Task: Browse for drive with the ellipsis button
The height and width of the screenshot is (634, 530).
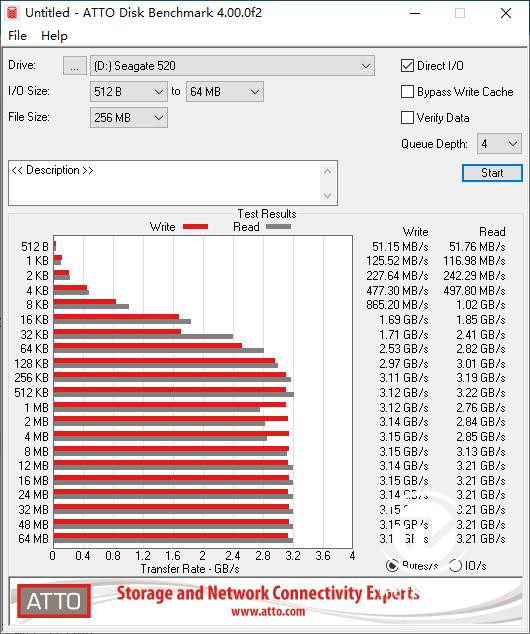Action: coord(74,66)
